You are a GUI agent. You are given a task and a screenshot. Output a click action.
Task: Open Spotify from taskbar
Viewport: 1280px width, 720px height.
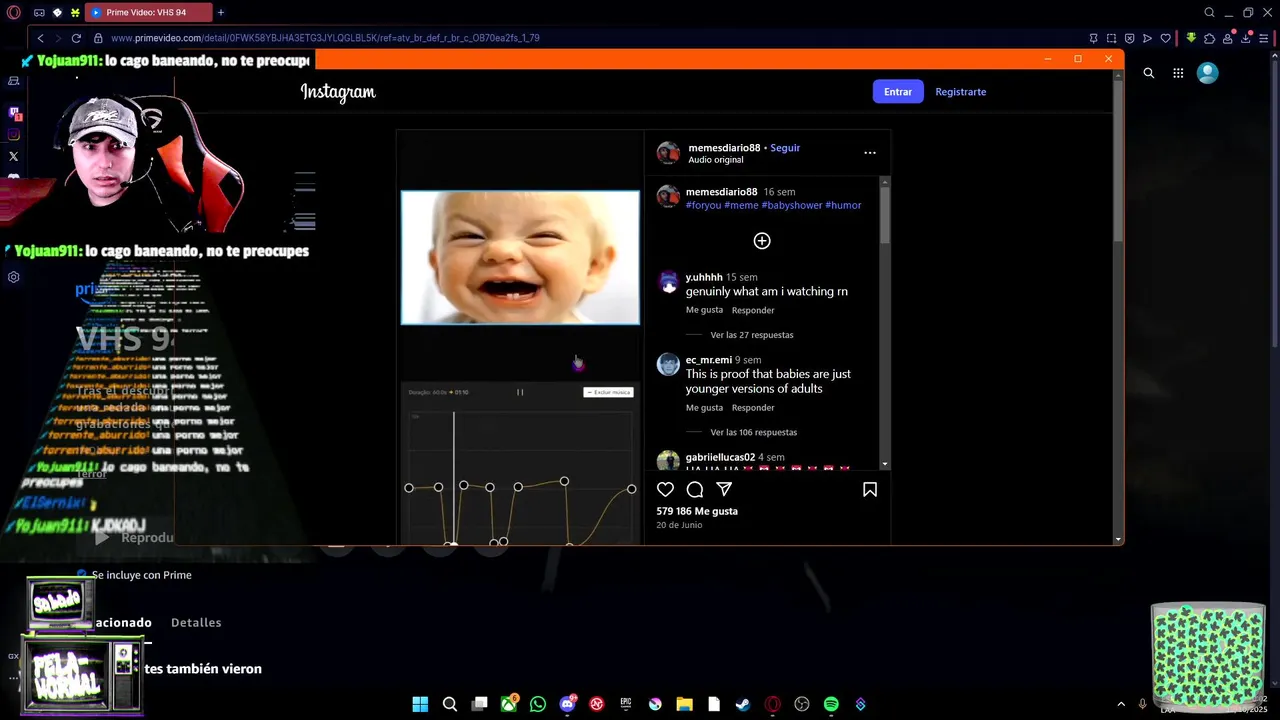point(831,704)
